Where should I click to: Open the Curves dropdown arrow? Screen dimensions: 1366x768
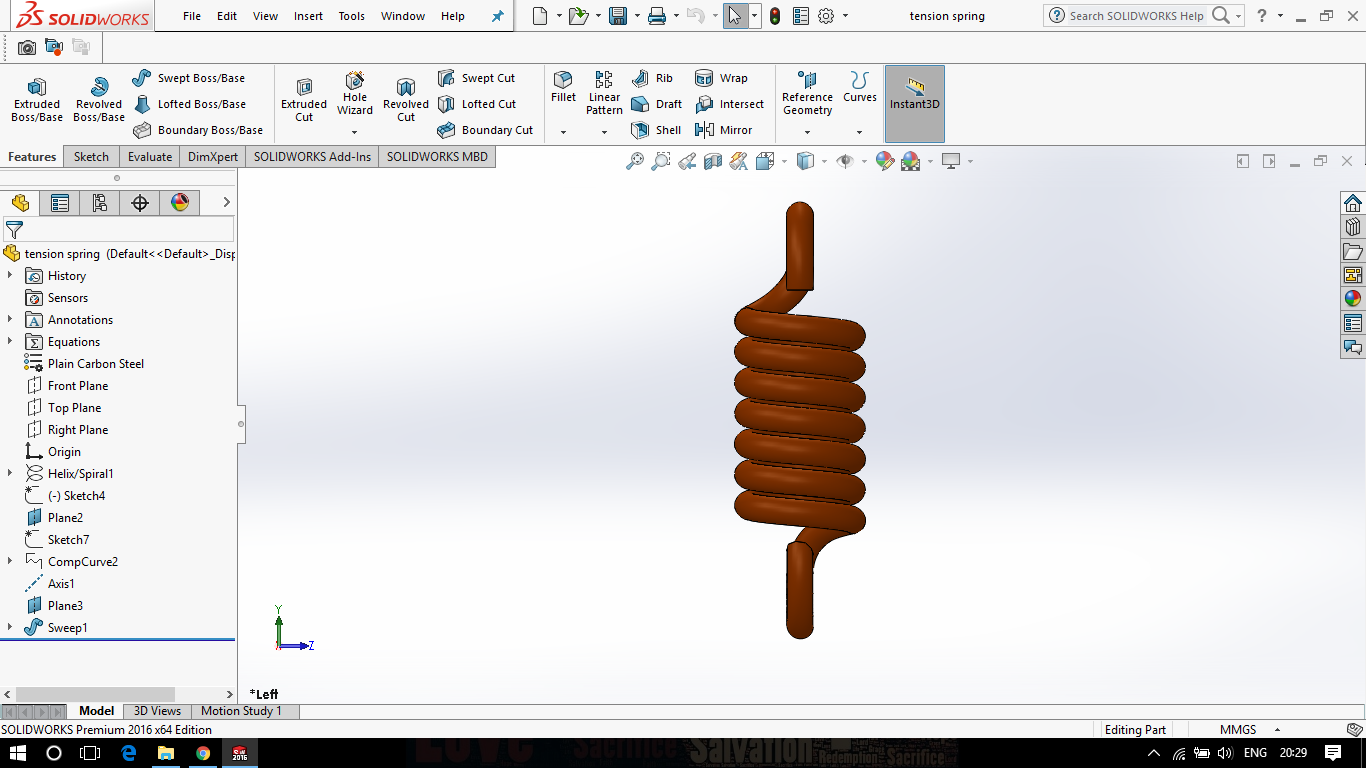pos(859,132)
